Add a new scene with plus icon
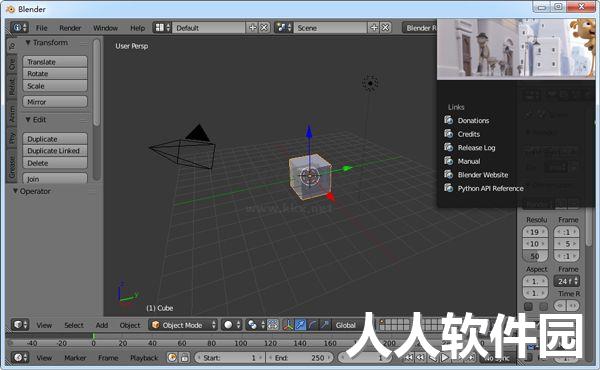Image resolution: width=600 pixels, height=370 pixels. click(374, 28)
